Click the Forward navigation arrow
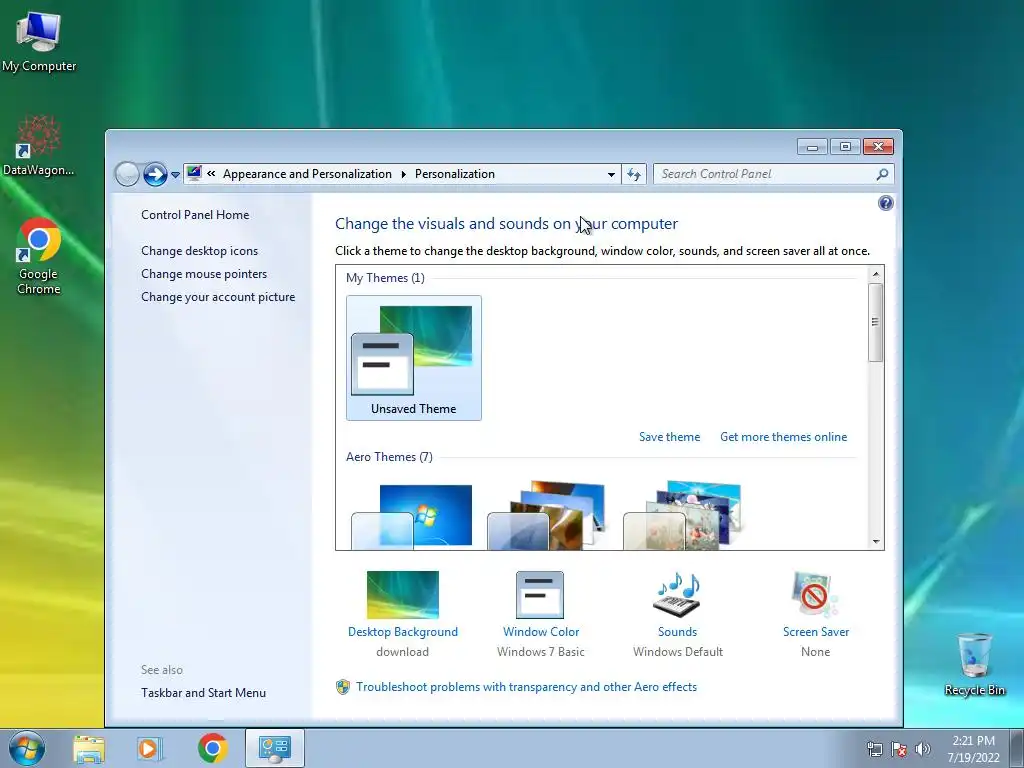The width and height of the screenshot is (1024, 768). click(x=155, y=174)
